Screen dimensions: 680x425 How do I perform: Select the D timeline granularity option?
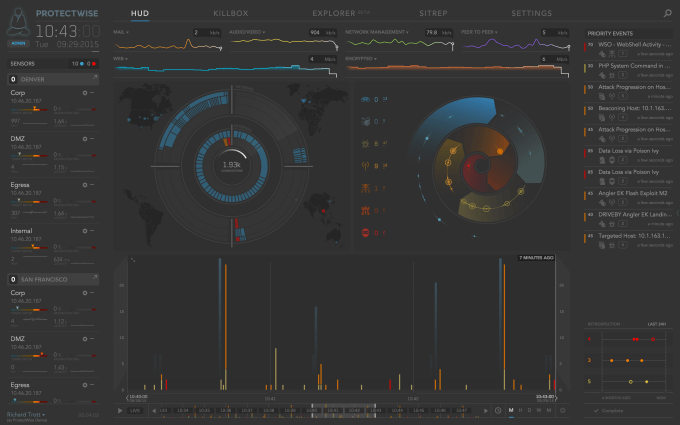click(x=529, y=410)
